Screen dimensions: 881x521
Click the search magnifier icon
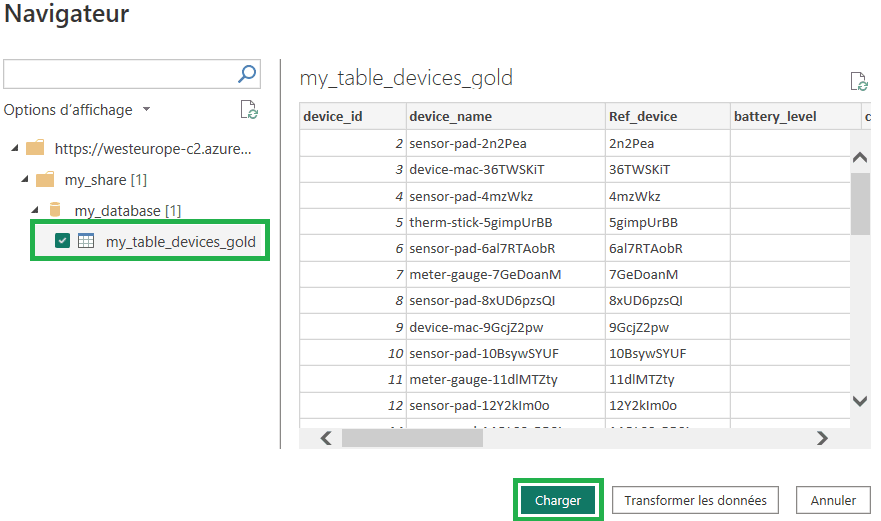(247, 74)
